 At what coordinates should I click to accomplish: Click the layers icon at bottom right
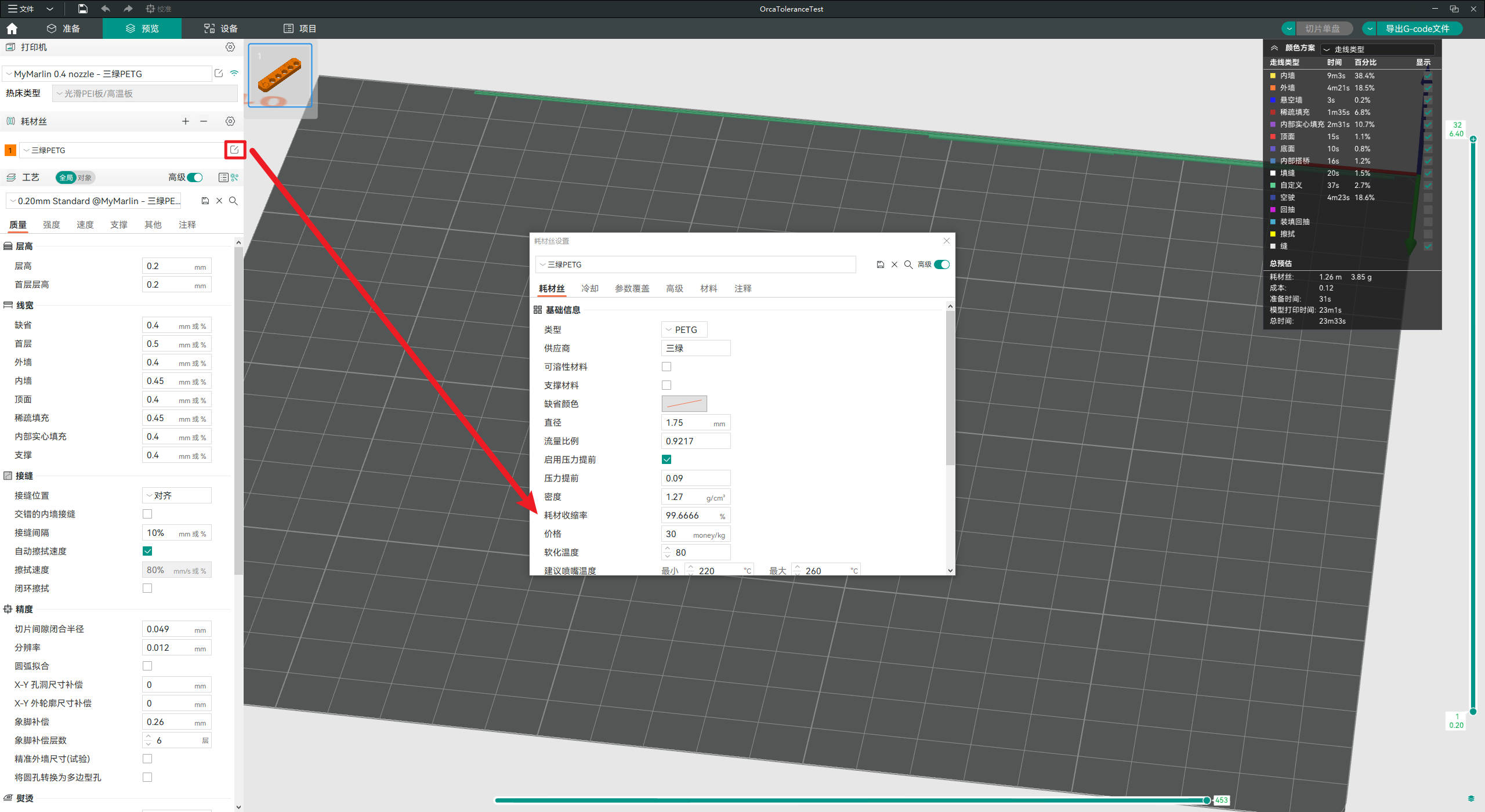coord(1470,799)
